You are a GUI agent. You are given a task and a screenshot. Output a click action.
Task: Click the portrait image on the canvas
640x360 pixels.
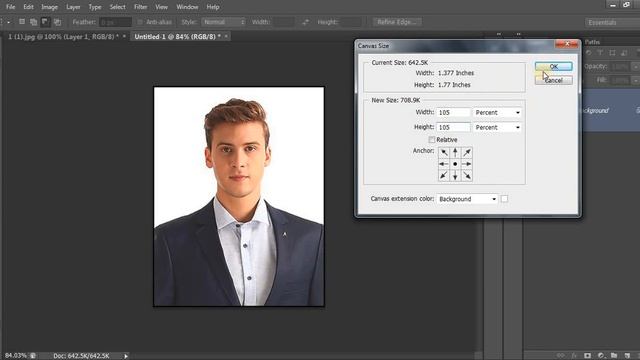[x=239, y=196]
